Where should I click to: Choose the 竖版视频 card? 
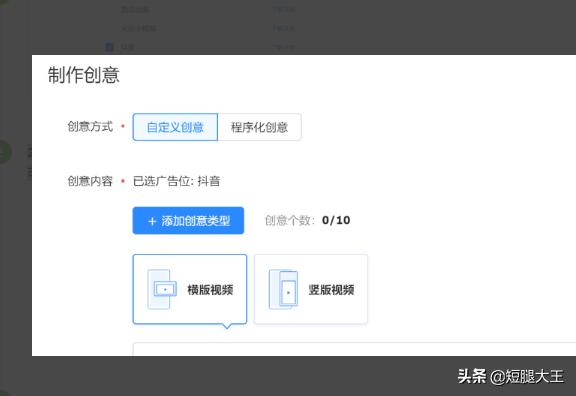coord(311,289)
